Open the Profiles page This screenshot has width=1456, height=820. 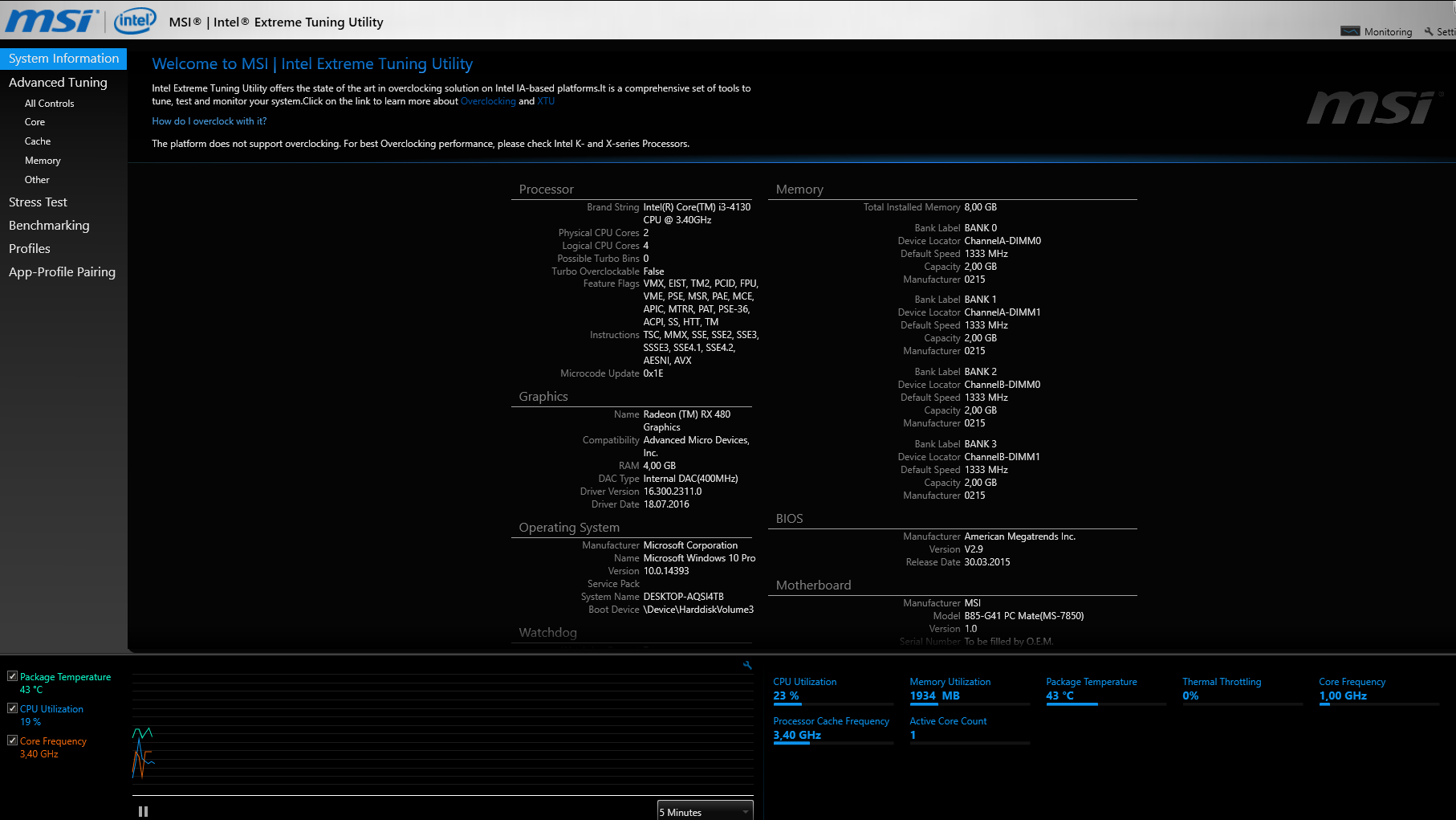pyautogui.click(x=30, y=249)
